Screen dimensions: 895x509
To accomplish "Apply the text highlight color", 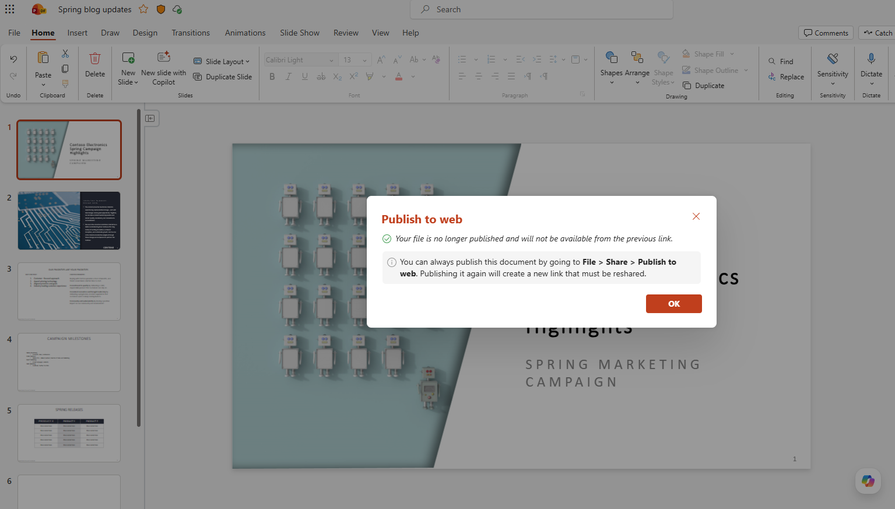I will click(x=370, y=76).
